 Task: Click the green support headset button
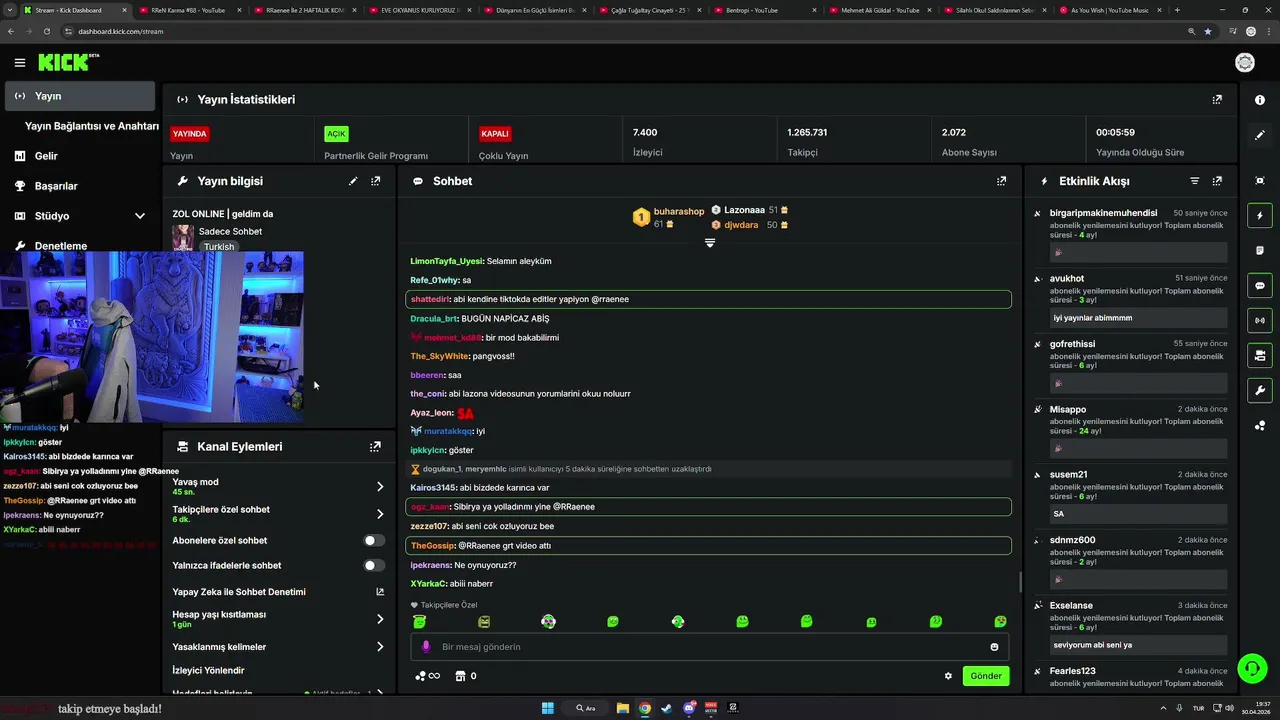(1252, 668)
